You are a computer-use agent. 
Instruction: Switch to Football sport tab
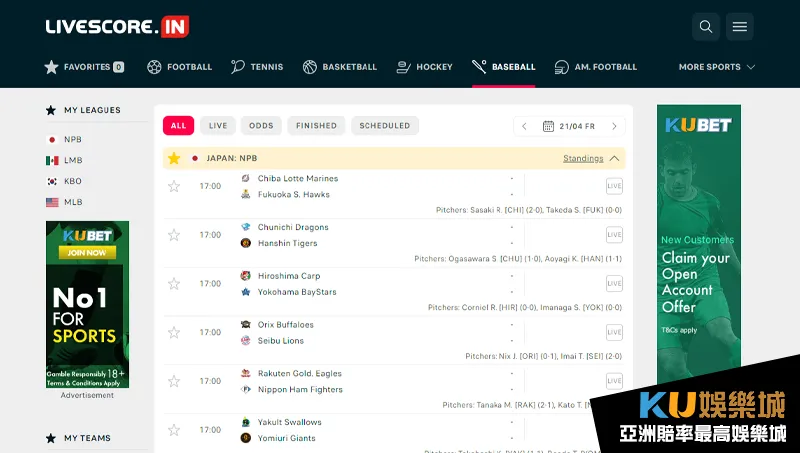180,67
